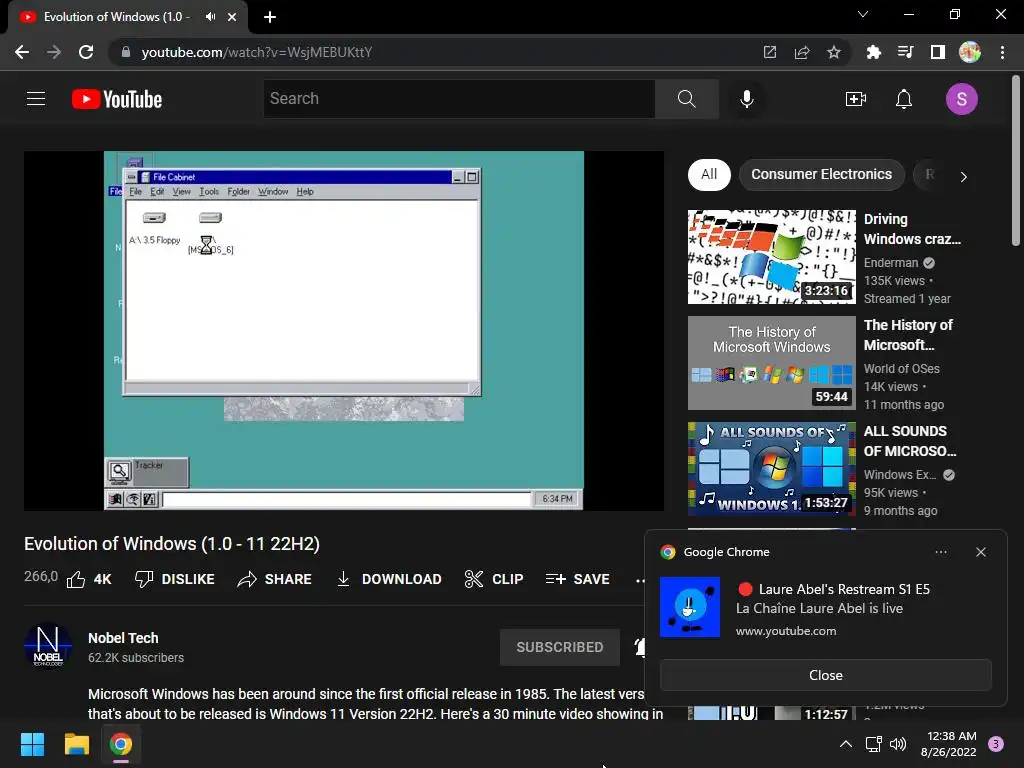
Task: Open Nobel Tech channel avatar
Action: click(x=48, y=647)
